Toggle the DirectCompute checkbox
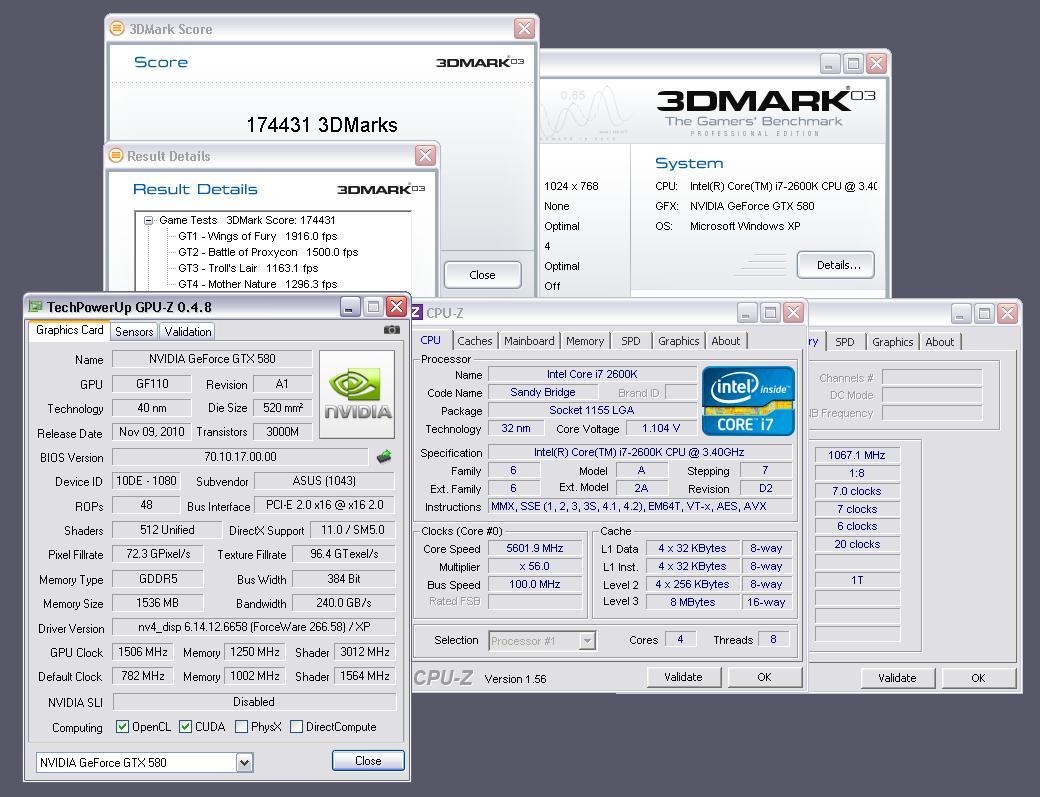The height and width of the screenshot is (797, 1040). 296,727
